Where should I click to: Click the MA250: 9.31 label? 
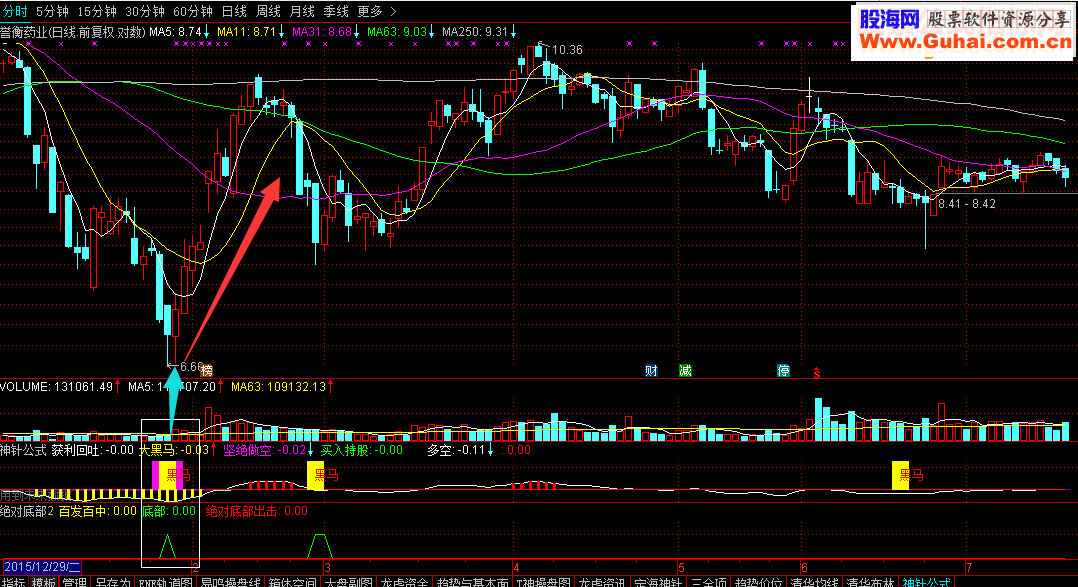point(475,32)
